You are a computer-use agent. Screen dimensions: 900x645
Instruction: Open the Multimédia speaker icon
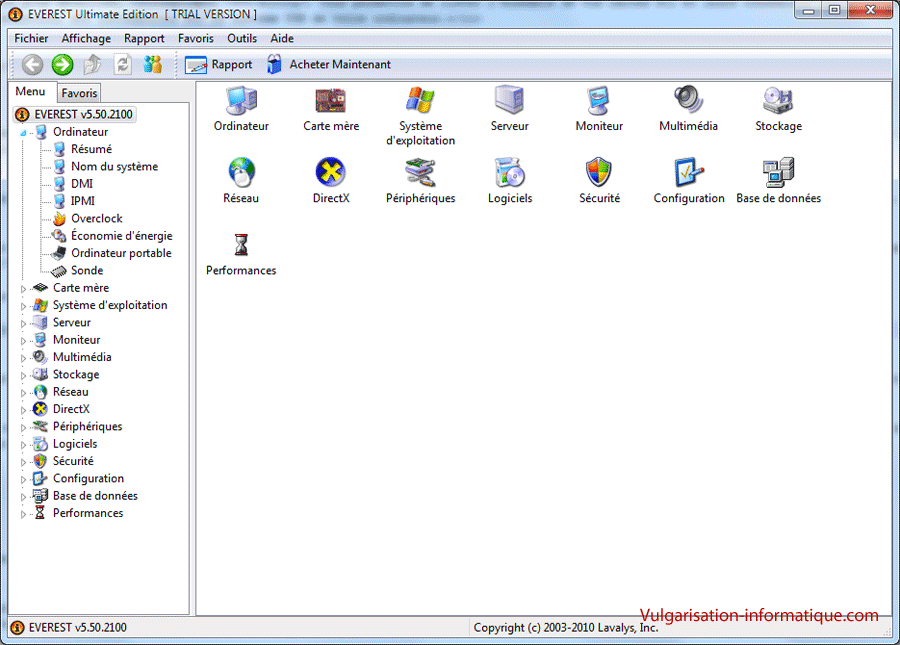[688, 100]
